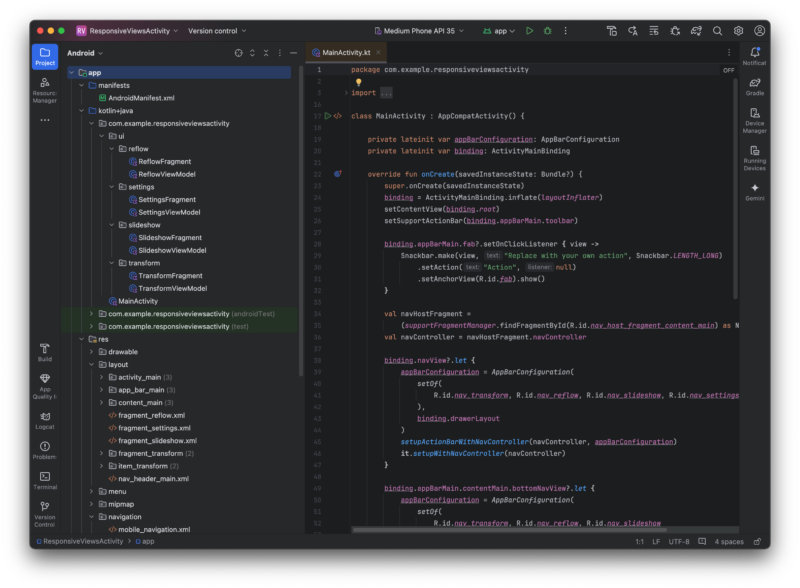This screenshot has width=800, height=588.
Task: Toggle the override gutter marker on line 22
Action: click(337, 173)
